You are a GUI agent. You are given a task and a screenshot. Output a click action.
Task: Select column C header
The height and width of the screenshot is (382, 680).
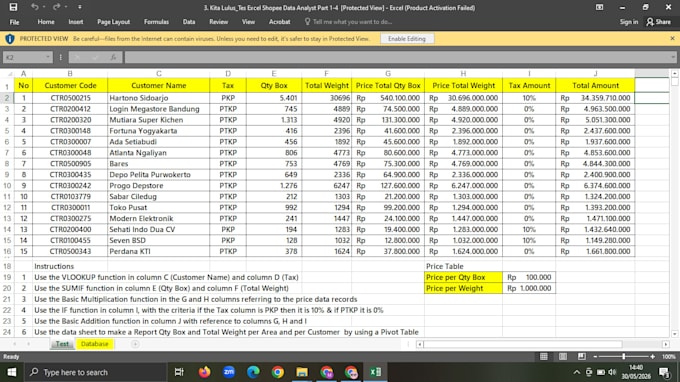[x=159, y=73]
